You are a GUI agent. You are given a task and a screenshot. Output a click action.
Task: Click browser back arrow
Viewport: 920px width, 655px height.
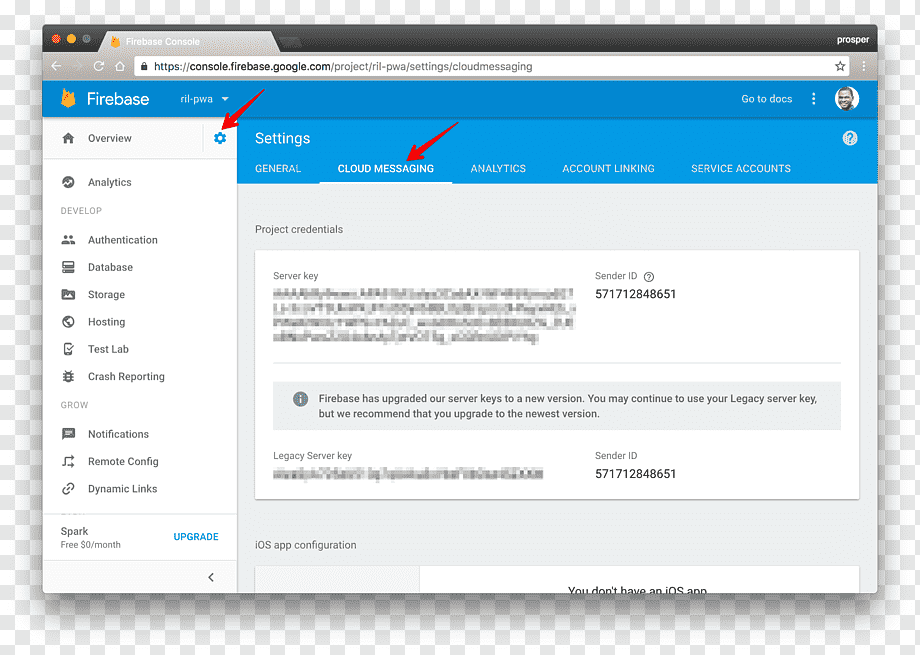pos(56,66)
